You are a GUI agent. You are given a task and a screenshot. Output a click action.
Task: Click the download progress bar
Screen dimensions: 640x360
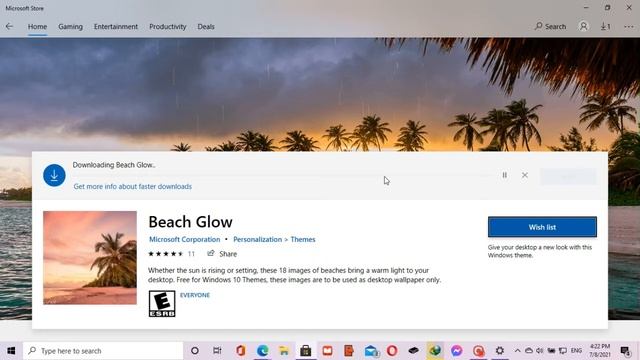coord(283,176)
